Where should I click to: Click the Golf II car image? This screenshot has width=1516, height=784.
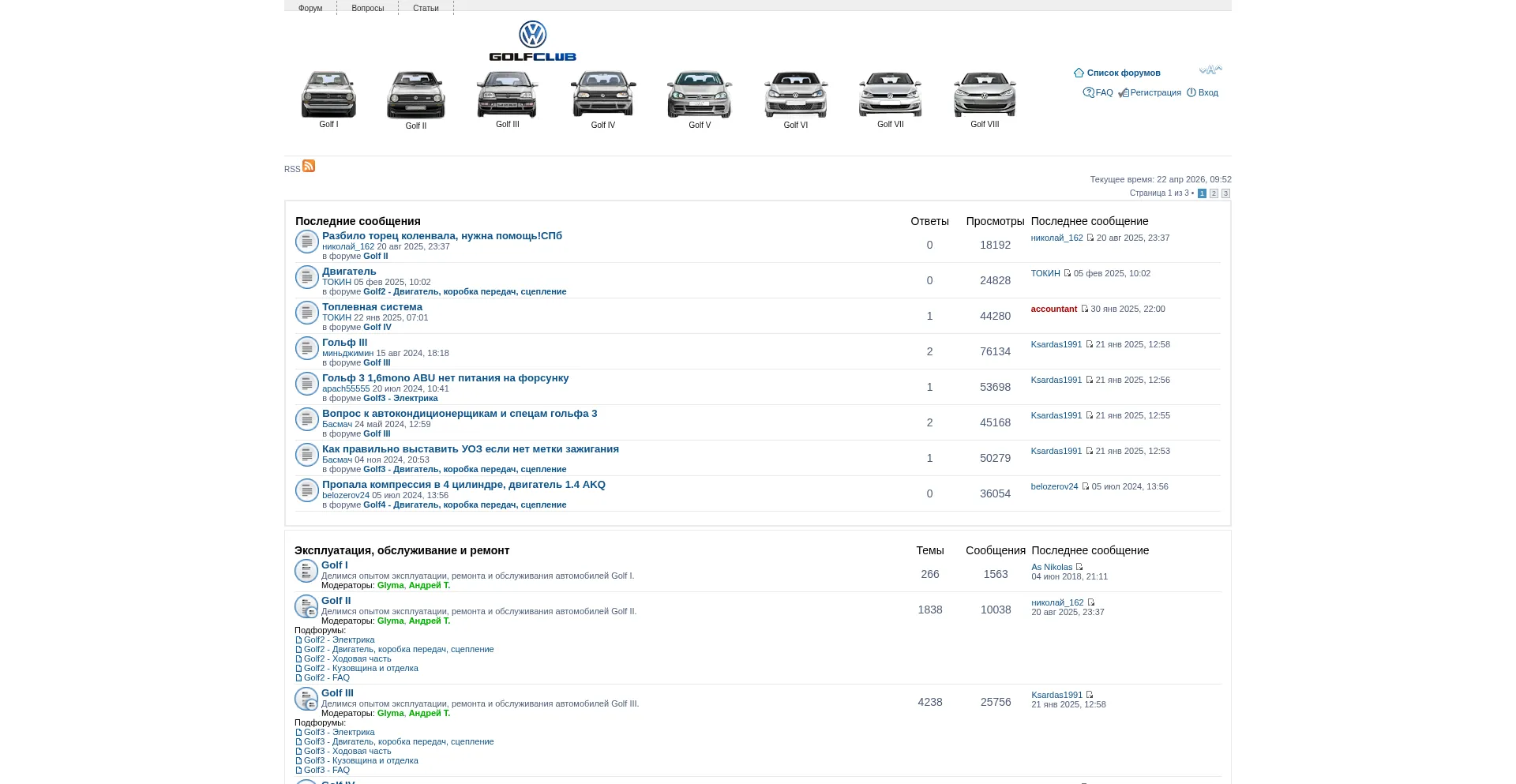pyautogui.click(x=416, y=95)
